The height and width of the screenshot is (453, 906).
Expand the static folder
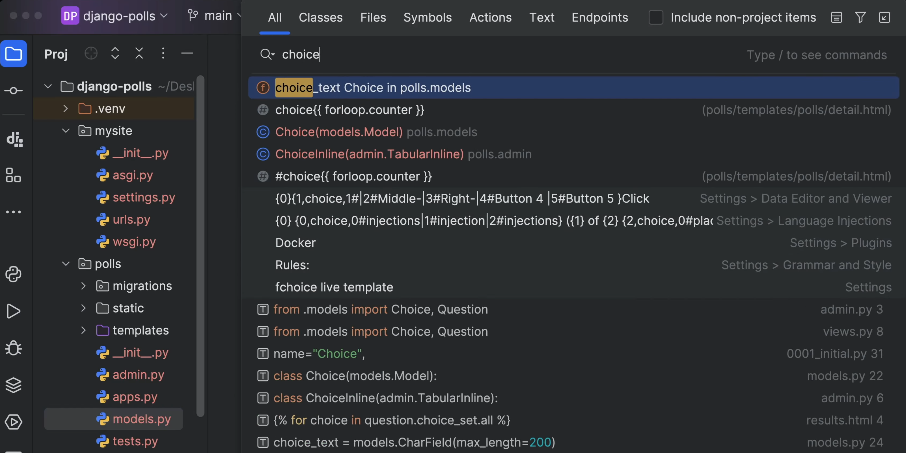(83, 308)
